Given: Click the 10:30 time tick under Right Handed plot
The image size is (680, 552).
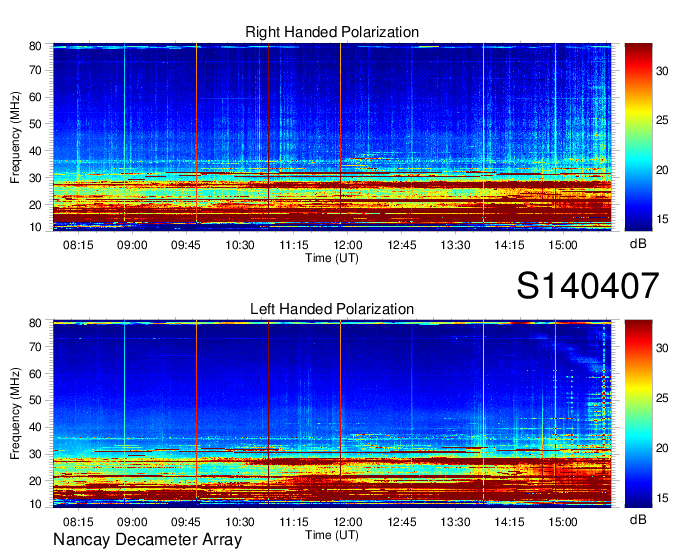Looking at the screenshot, I should 240,245.
